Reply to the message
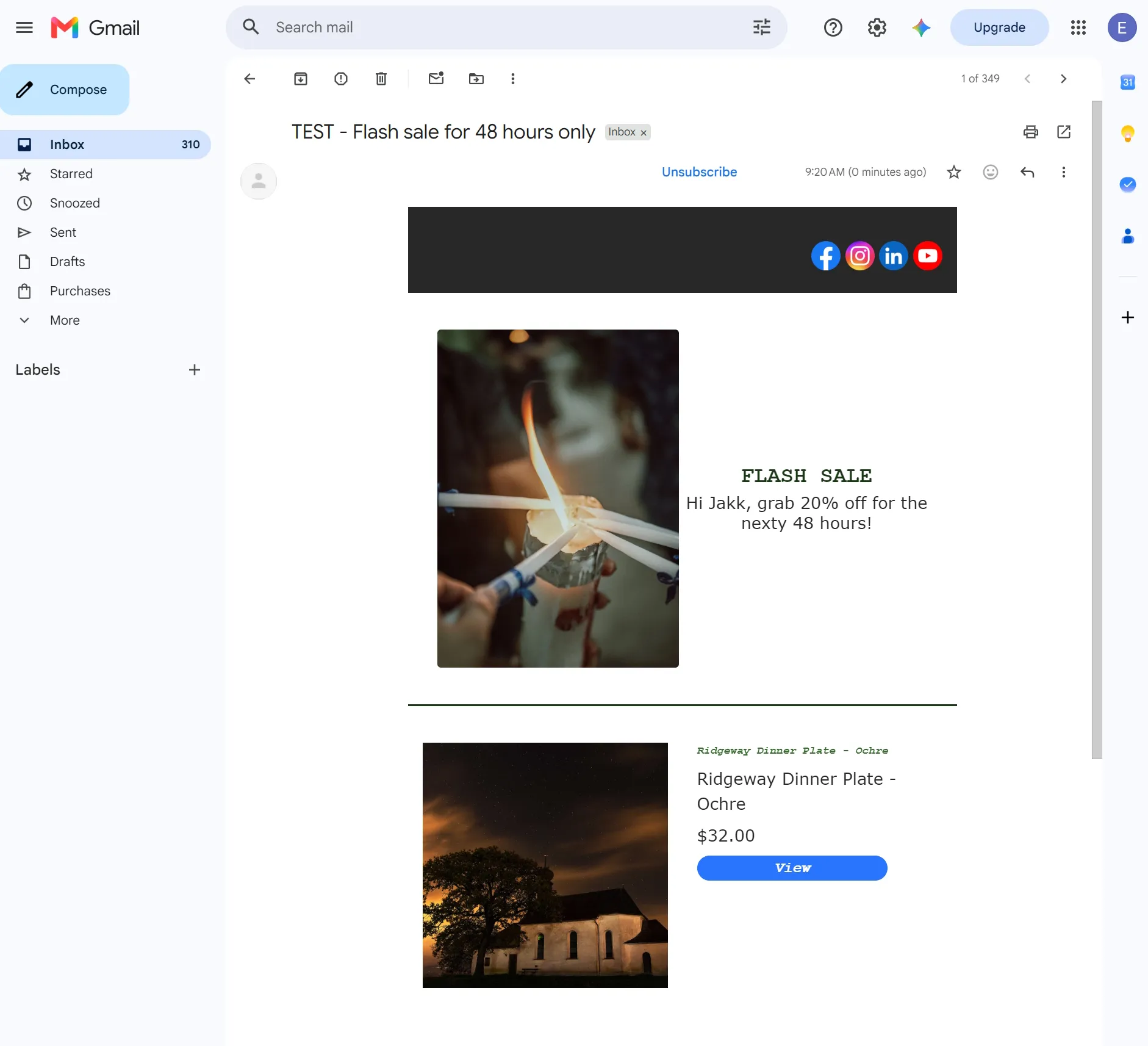 click(x=1027, y=172)
